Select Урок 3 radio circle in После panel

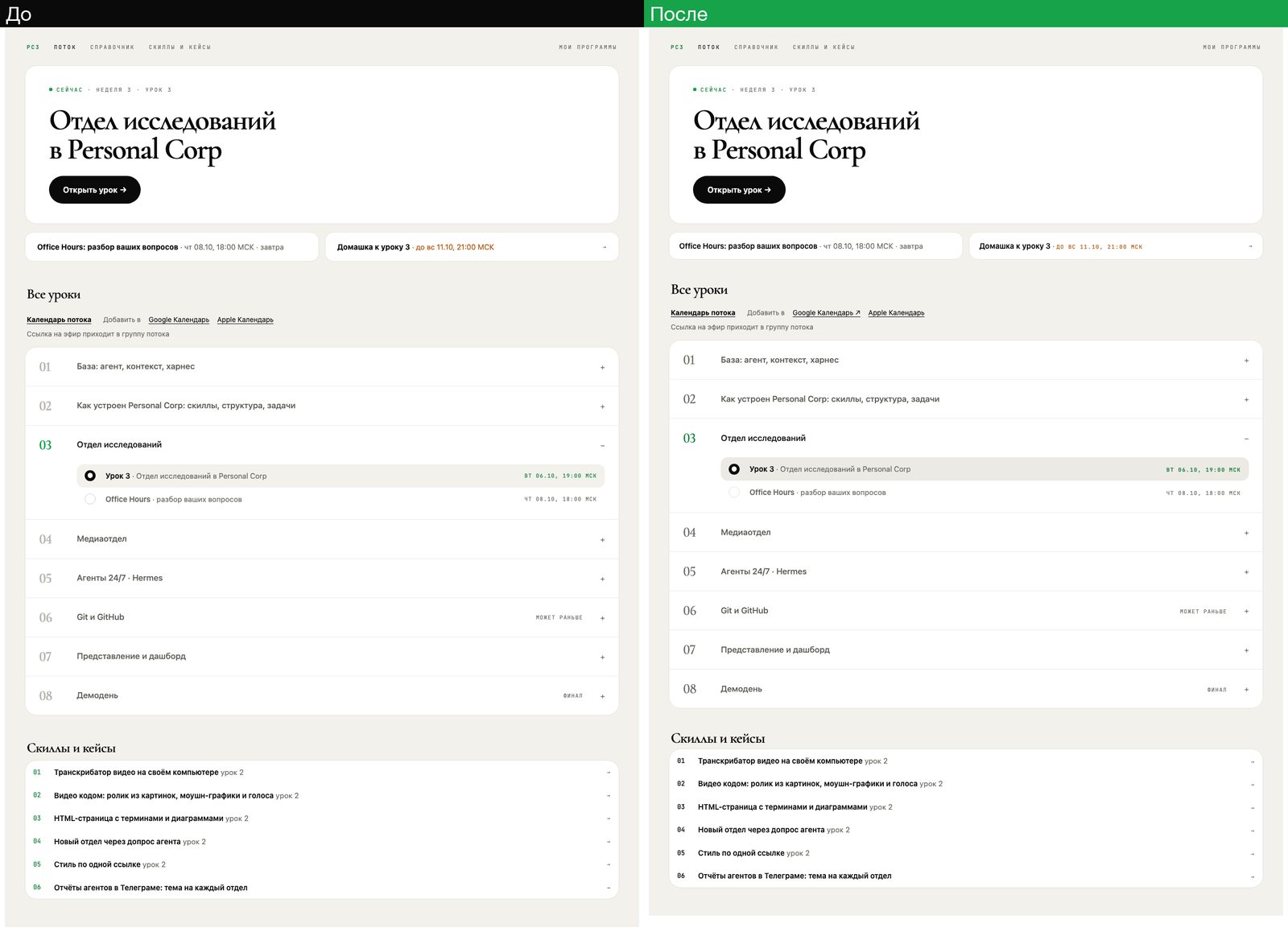tap(734, 469)
